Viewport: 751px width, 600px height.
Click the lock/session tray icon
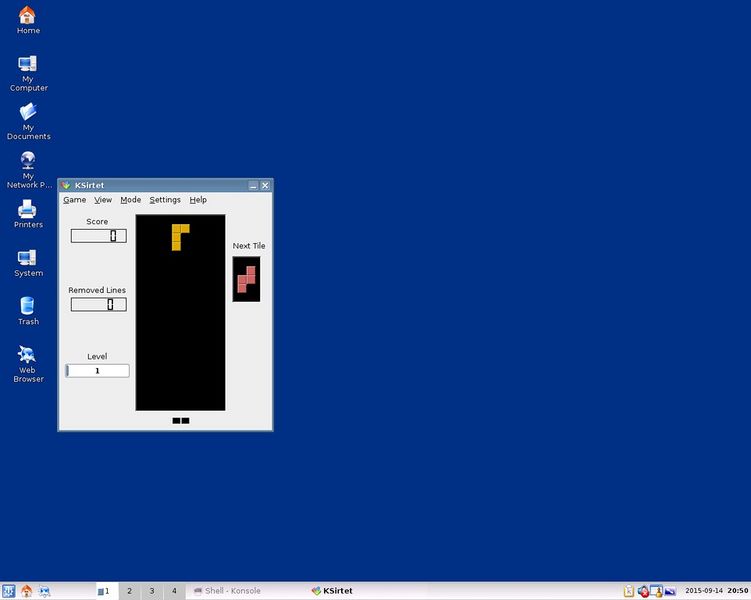[657, 592]
